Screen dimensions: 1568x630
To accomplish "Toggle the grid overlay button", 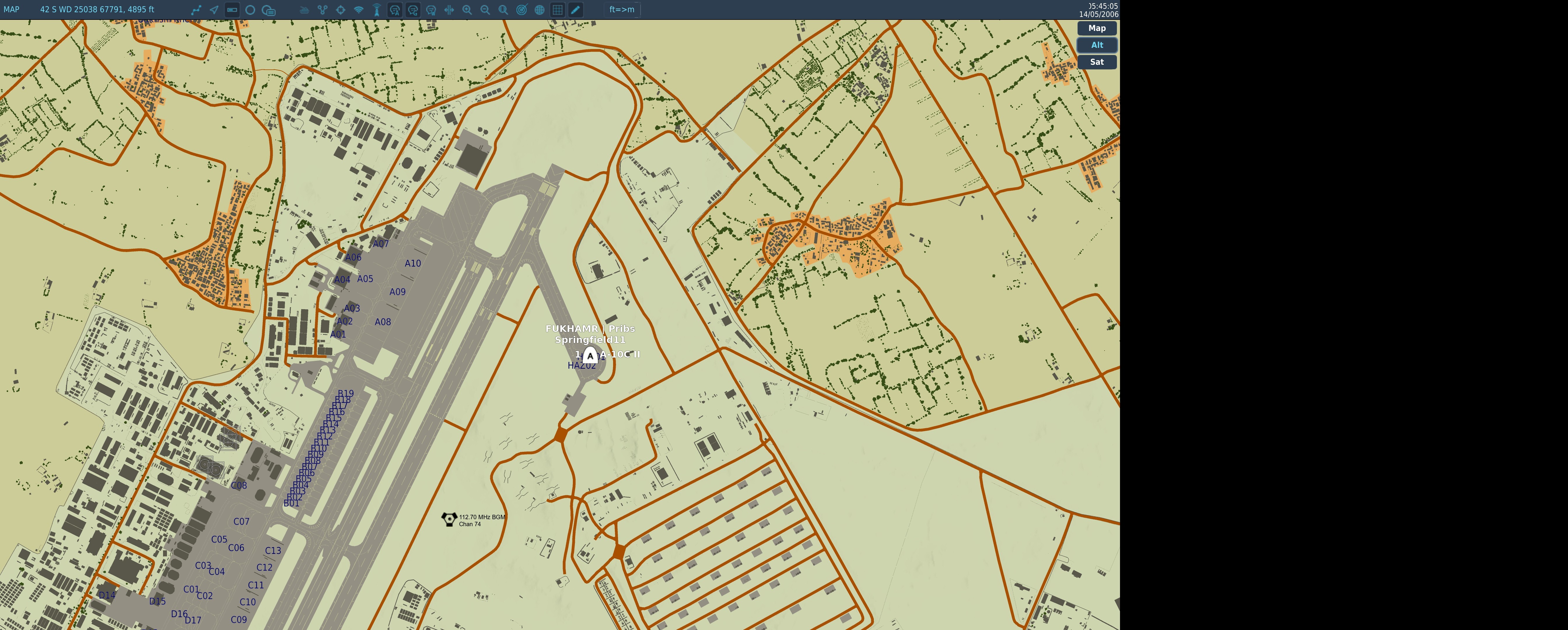I will click(x=558, y=10).
